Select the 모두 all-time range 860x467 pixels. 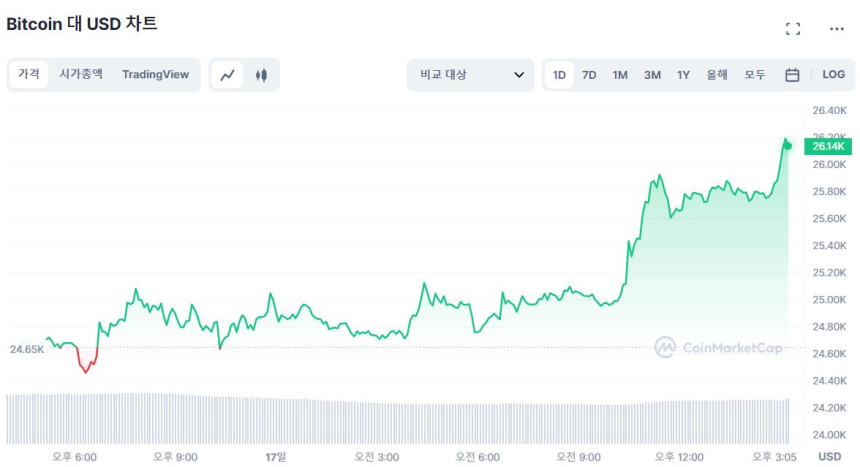755,75
